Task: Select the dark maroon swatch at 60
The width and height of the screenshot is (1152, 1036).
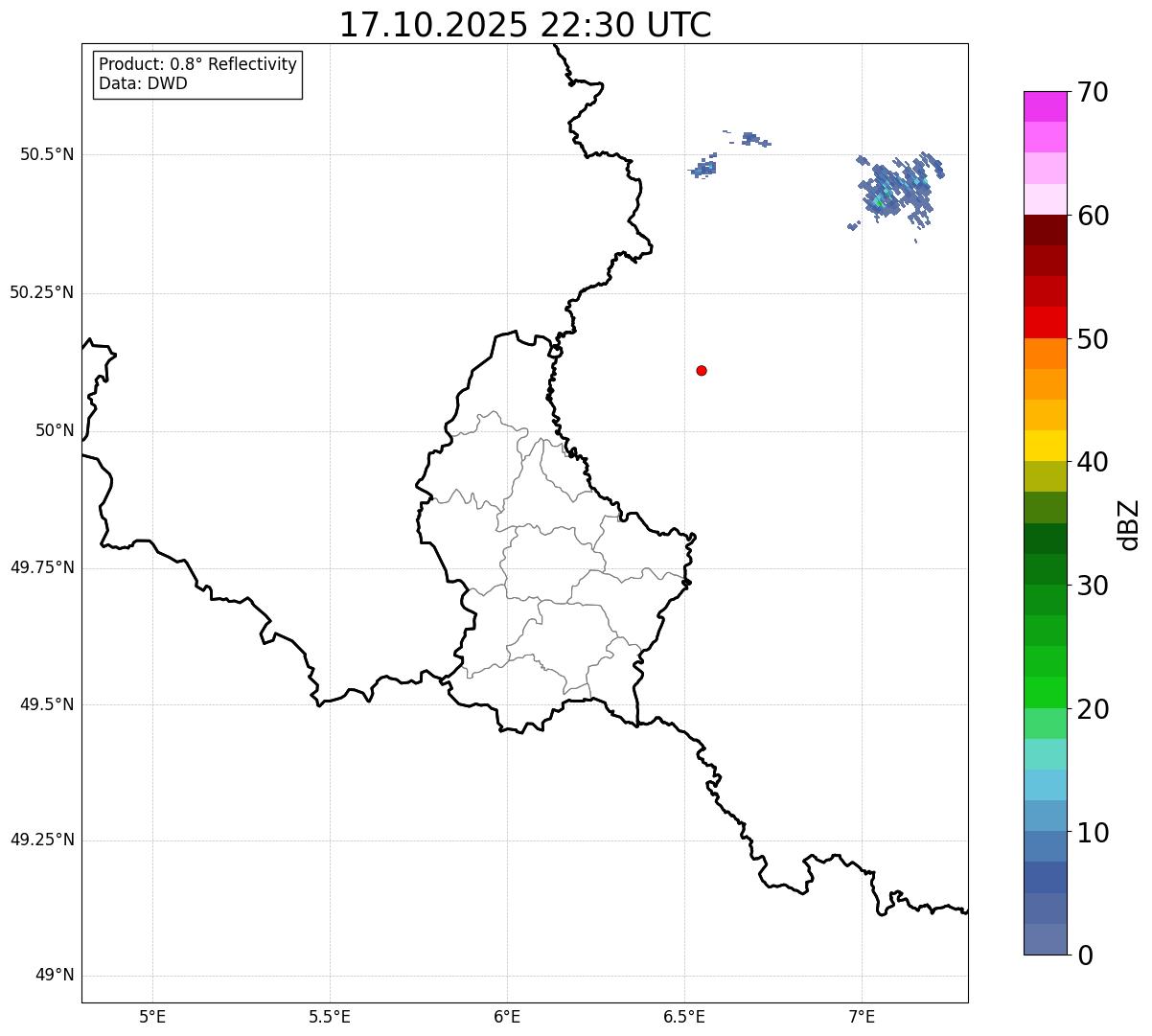Action: click(x=1045, y=230)
